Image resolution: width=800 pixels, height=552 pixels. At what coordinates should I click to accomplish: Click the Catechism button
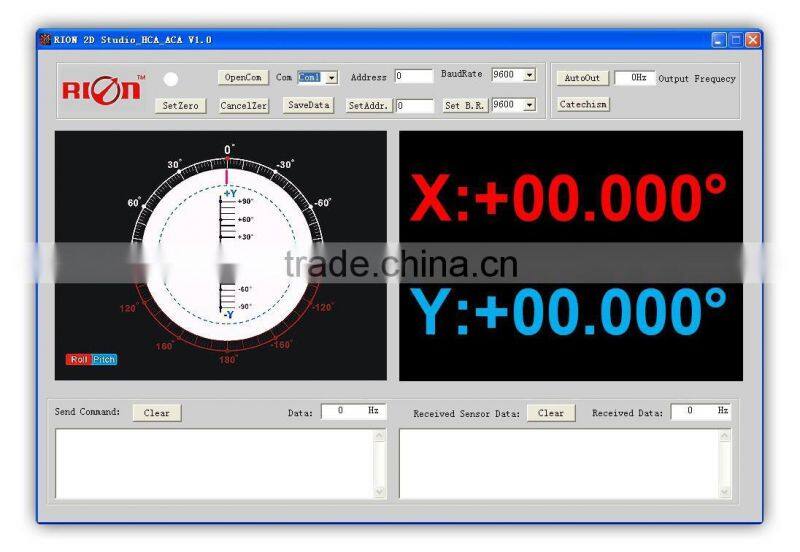[x=583, y=104]
